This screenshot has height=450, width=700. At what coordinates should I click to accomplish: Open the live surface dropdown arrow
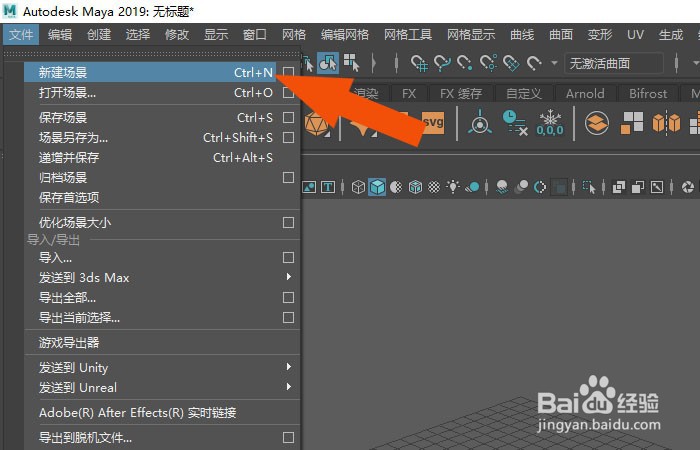pyautogui.click(x=554, y=63)
